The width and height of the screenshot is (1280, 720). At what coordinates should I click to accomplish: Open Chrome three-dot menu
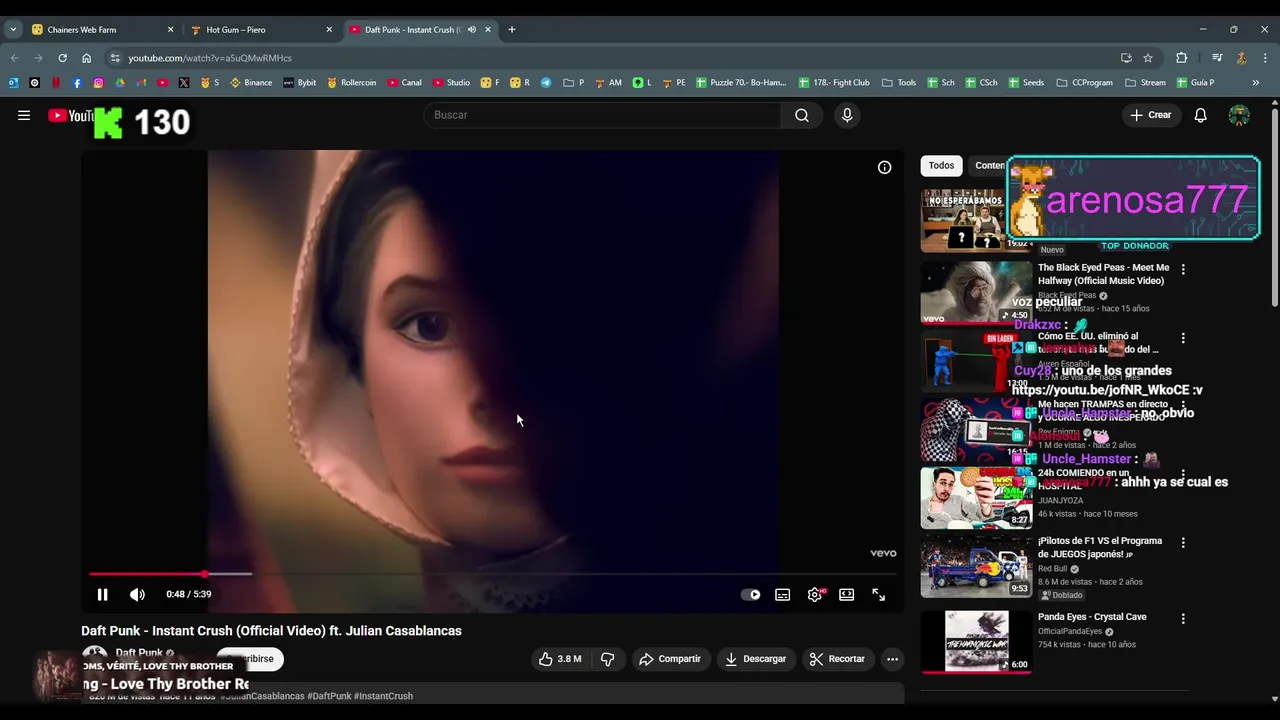[x=1265, y=58]
